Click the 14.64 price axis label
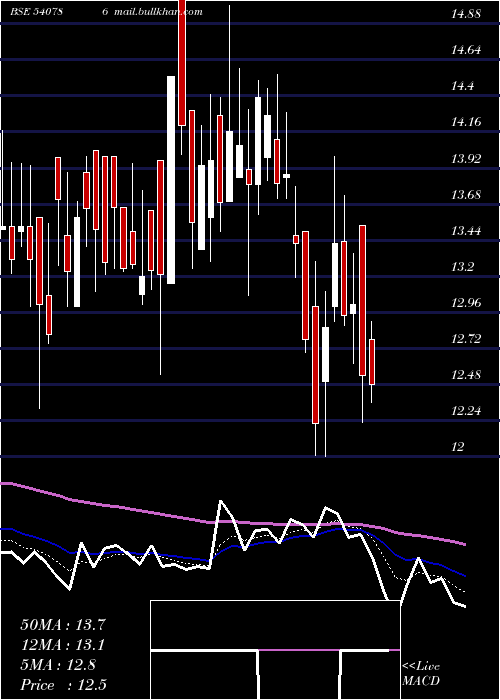Image resolution: width=500 pixels, height=700 pixels. [466, 50]
